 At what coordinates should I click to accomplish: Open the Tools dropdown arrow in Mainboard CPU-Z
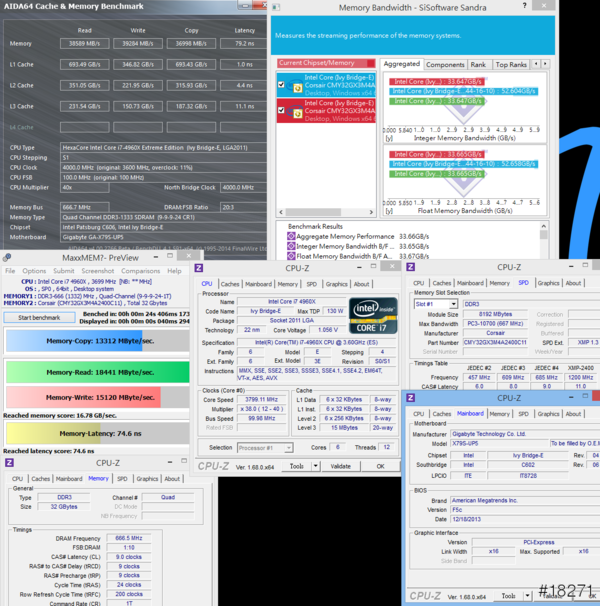(x=527, y=596)
